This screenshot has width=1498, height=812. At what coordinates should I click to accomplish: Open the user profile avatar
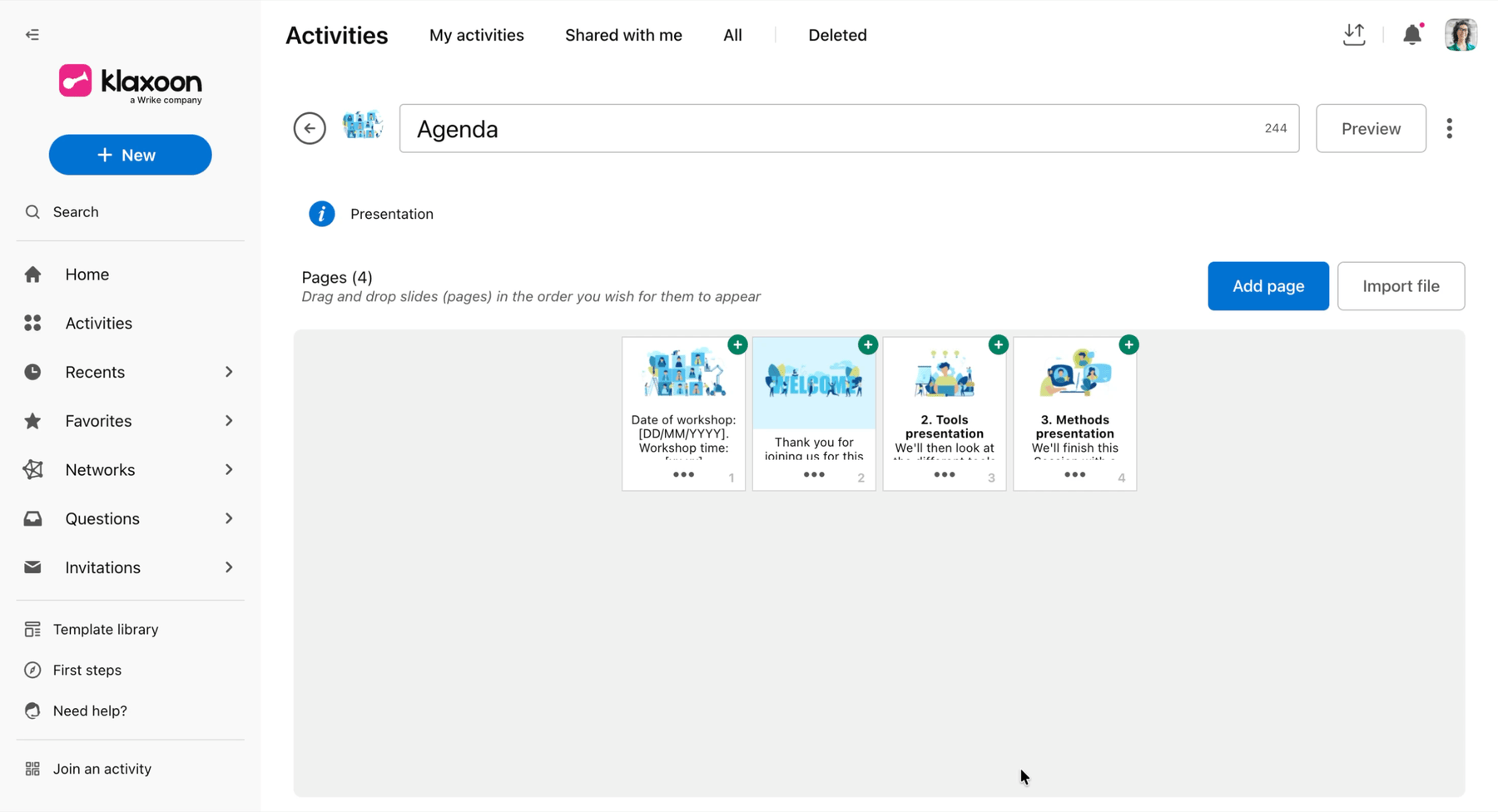coord(1461,35)
